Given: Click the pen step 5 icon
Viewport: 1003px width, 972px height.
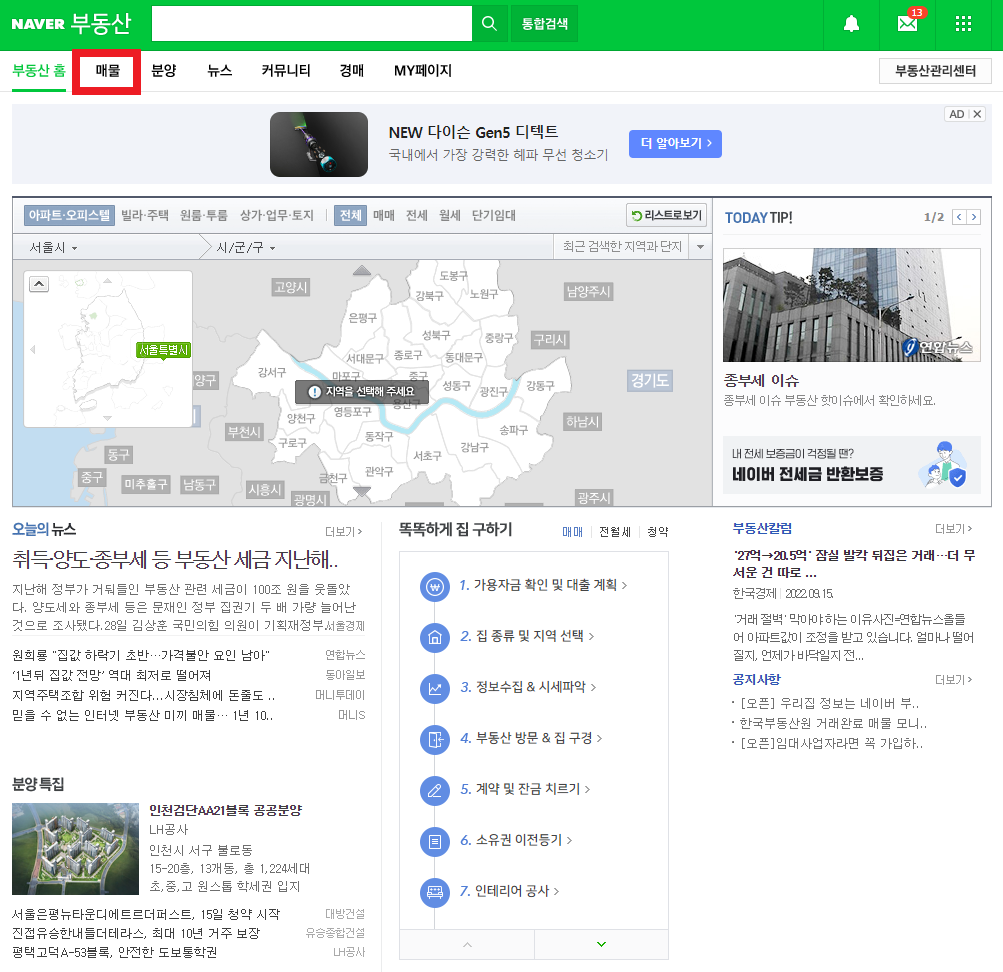Looking at the screenshot, I should click(435, 790).
